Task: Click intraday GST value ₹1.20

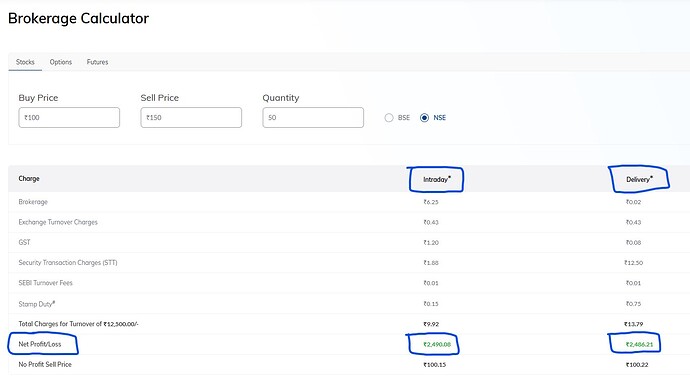Action: point(431,243)
